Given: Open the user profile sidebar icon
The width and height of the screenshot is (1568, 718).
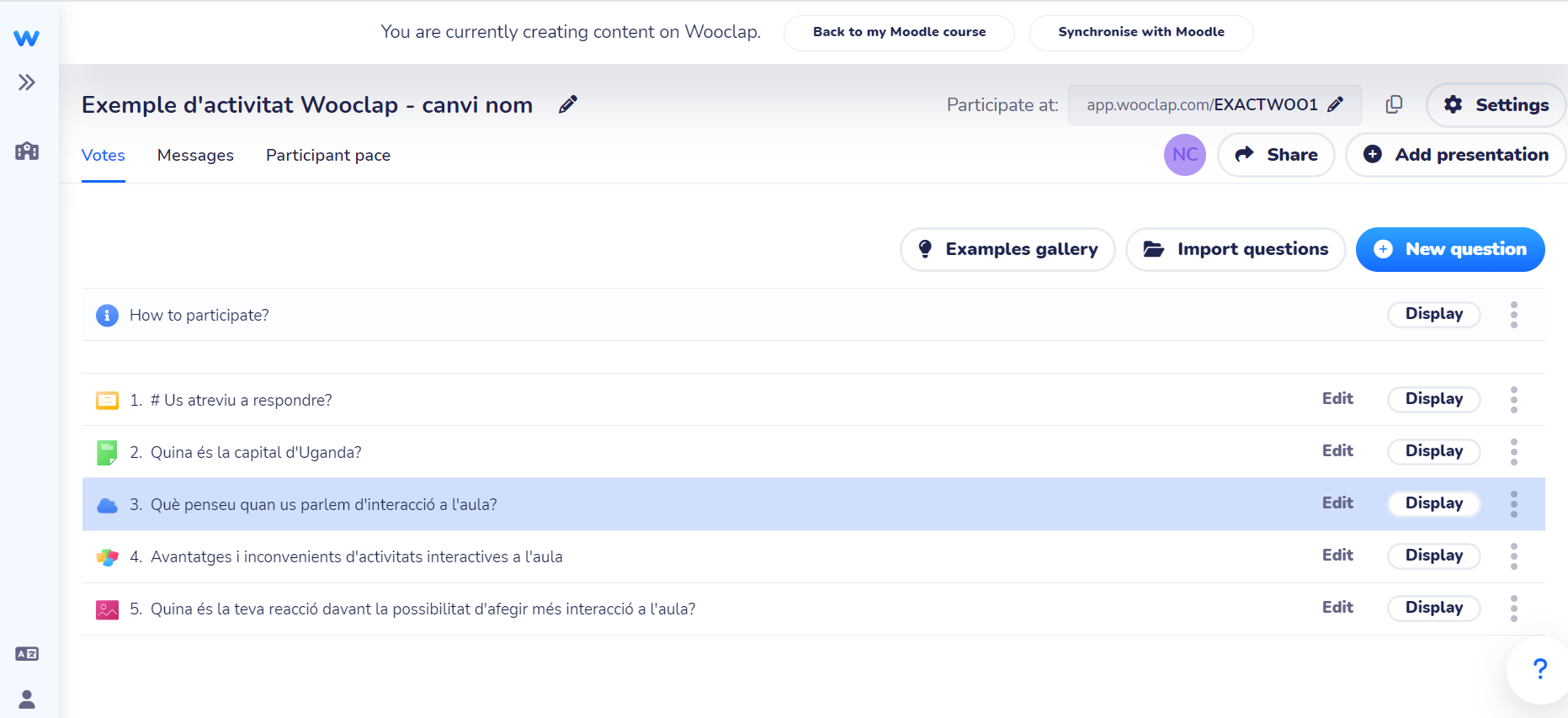Looking at the screenshot, I should [27, 699].
